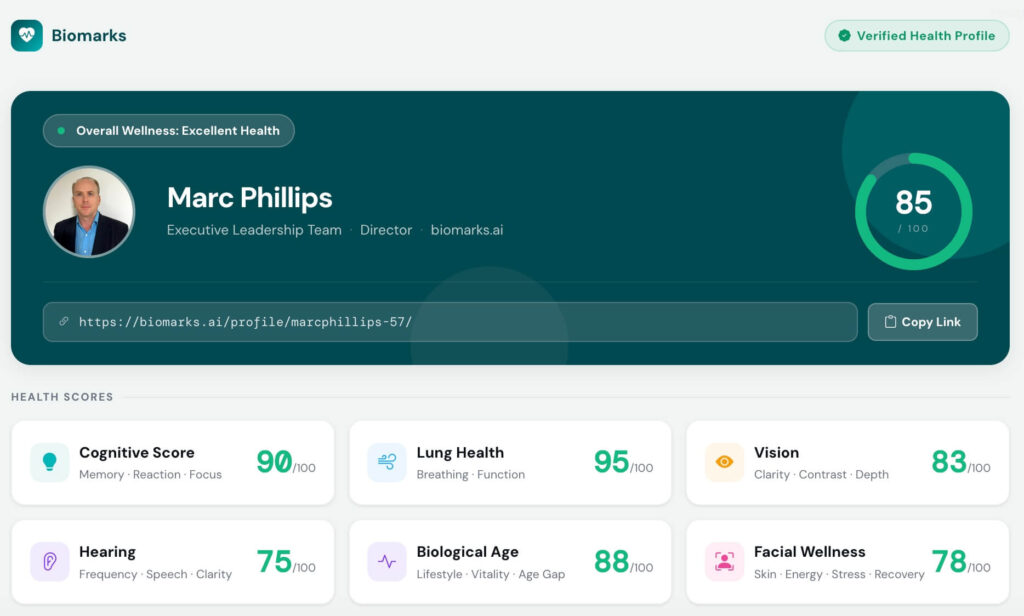This screenshot has width=1024, height=616.
Task: Open the Facial Wellness card title
Action: pos(810,552)
